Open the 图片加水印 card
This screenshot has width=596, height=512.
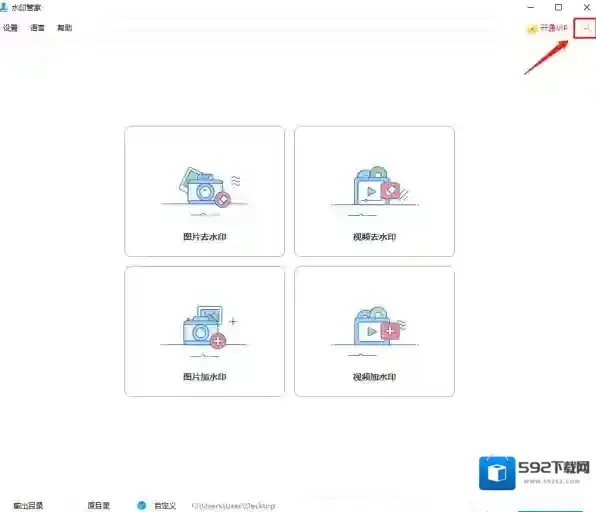click(204, 331)
